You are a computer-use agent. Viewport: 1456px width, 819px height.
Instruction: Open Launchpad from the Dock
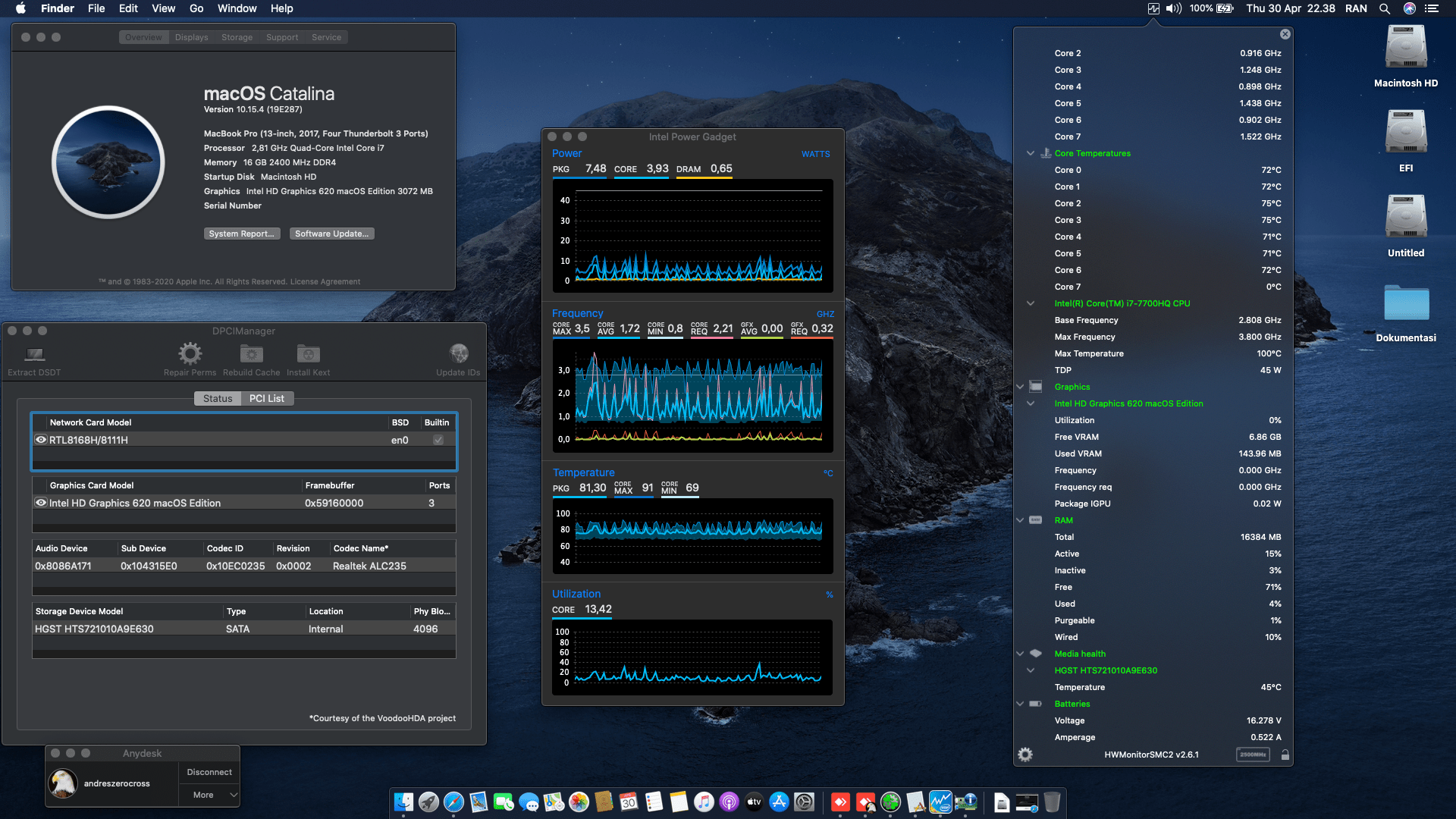click(x=428, y=802)
